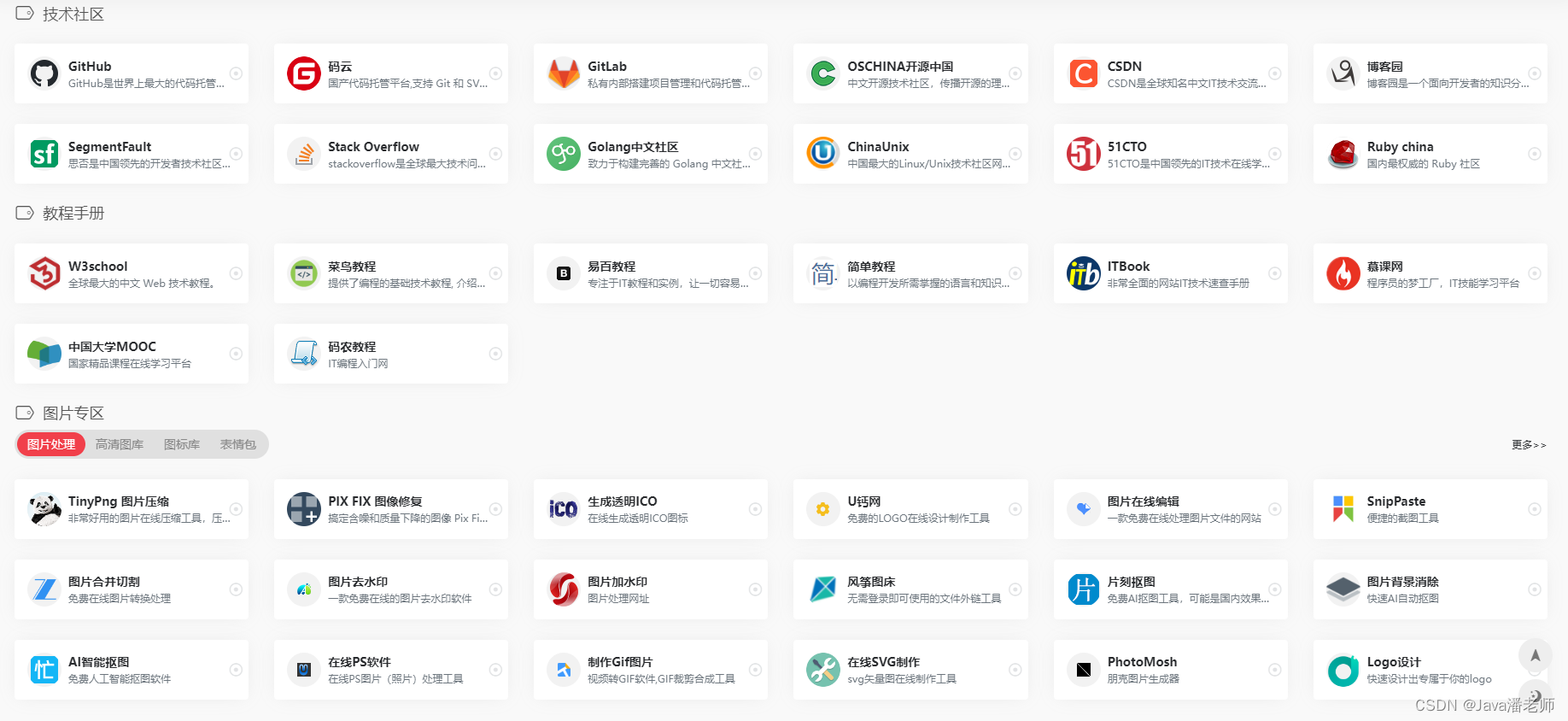Click description 国内最权威的 Ruby 社区

[x=1424, y=164]
